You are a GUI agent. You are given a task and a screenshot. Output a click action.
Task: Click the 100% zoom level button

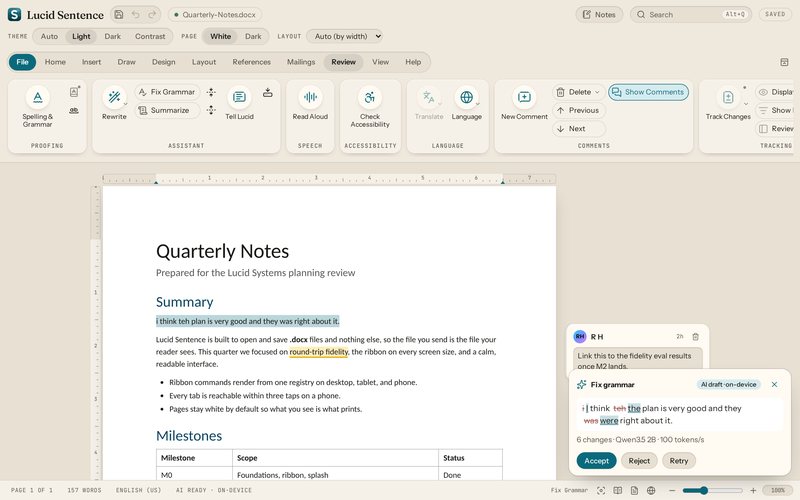(x=778, y=490)
